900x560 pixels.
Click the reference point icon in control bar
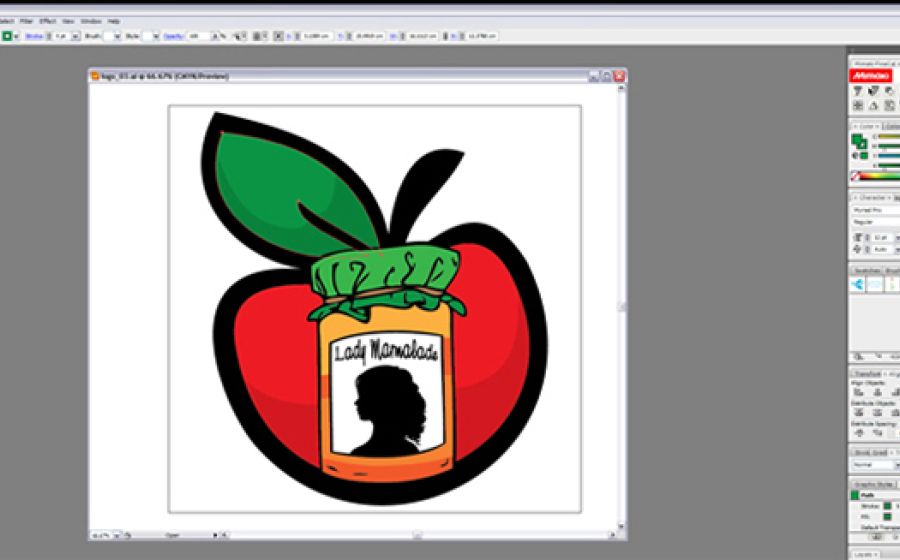point(278,36)
